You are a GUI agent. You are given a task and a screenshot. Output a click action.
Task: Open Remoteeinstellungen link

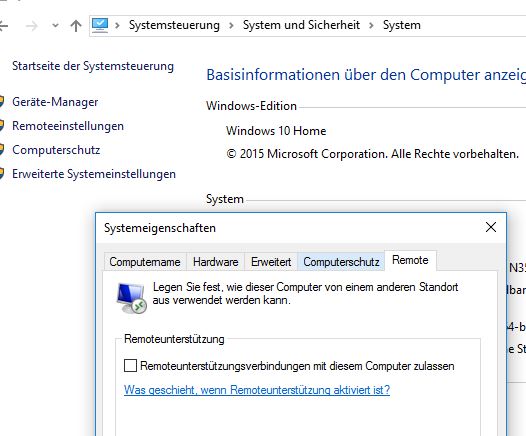[x=68, y=126]
